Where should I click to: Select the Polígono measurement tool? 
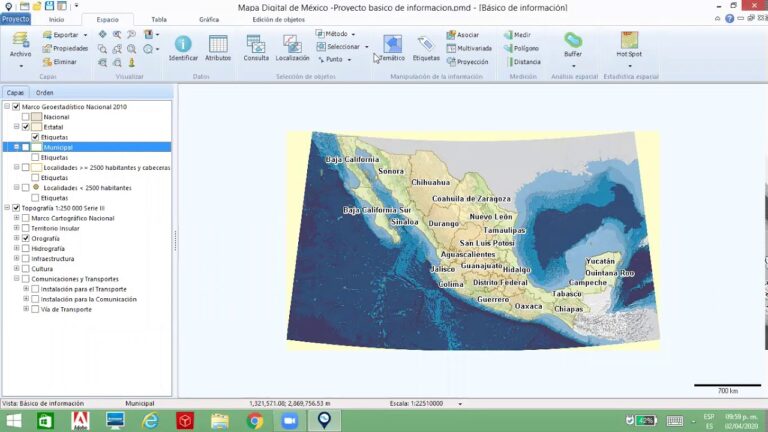click(x=522, y=48)
